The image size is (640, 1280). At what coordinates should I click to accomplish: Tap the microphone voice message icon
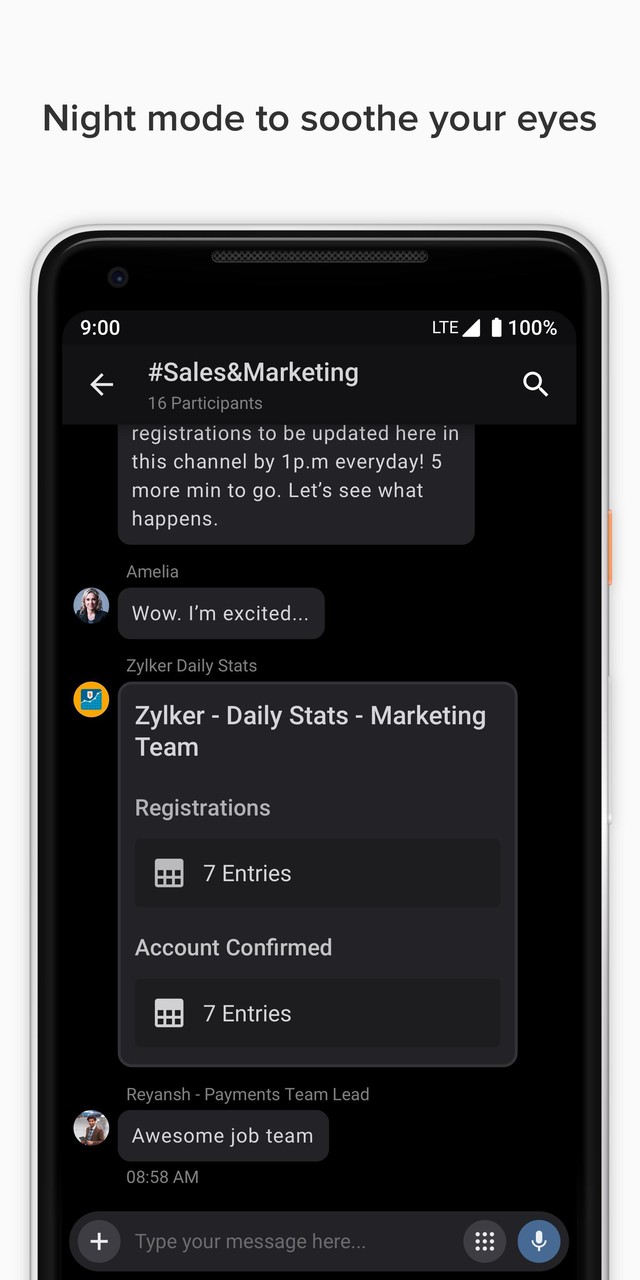click(x=539, y=1241)
